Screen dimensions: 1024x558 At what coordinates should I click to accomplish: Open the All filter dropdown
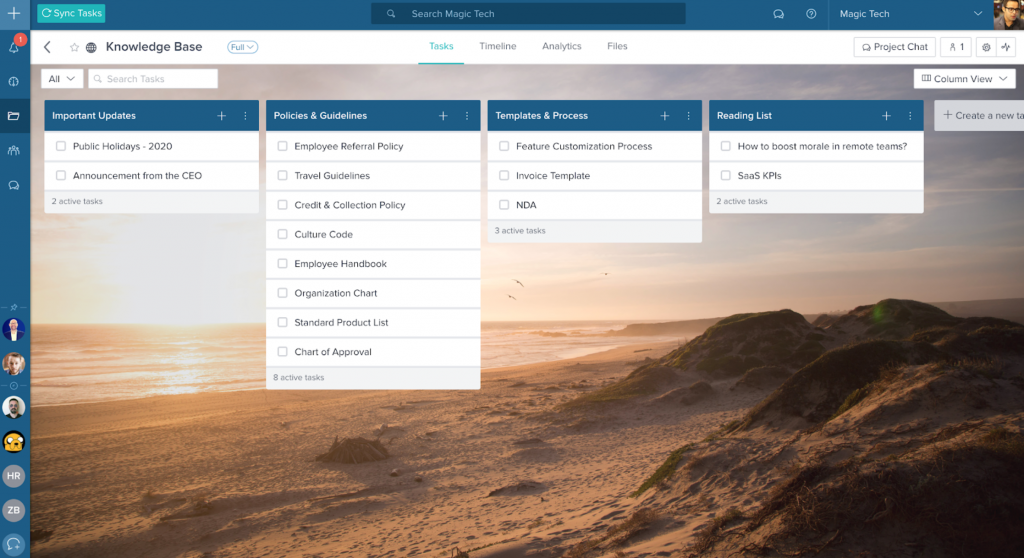click(x=62, y=78)
